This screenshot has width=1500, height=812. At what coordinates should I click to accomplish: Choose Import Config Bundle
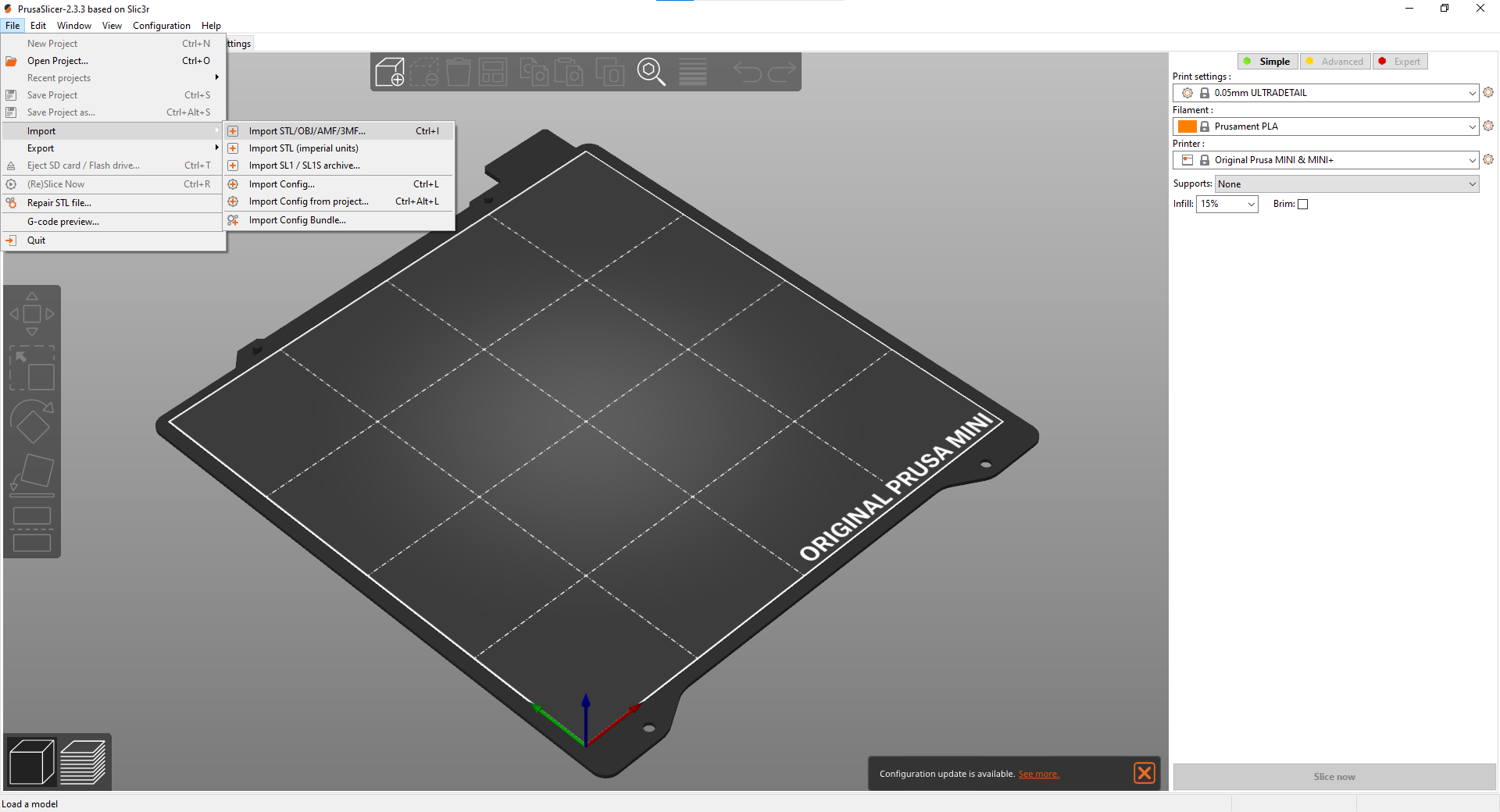pos(339,220)
